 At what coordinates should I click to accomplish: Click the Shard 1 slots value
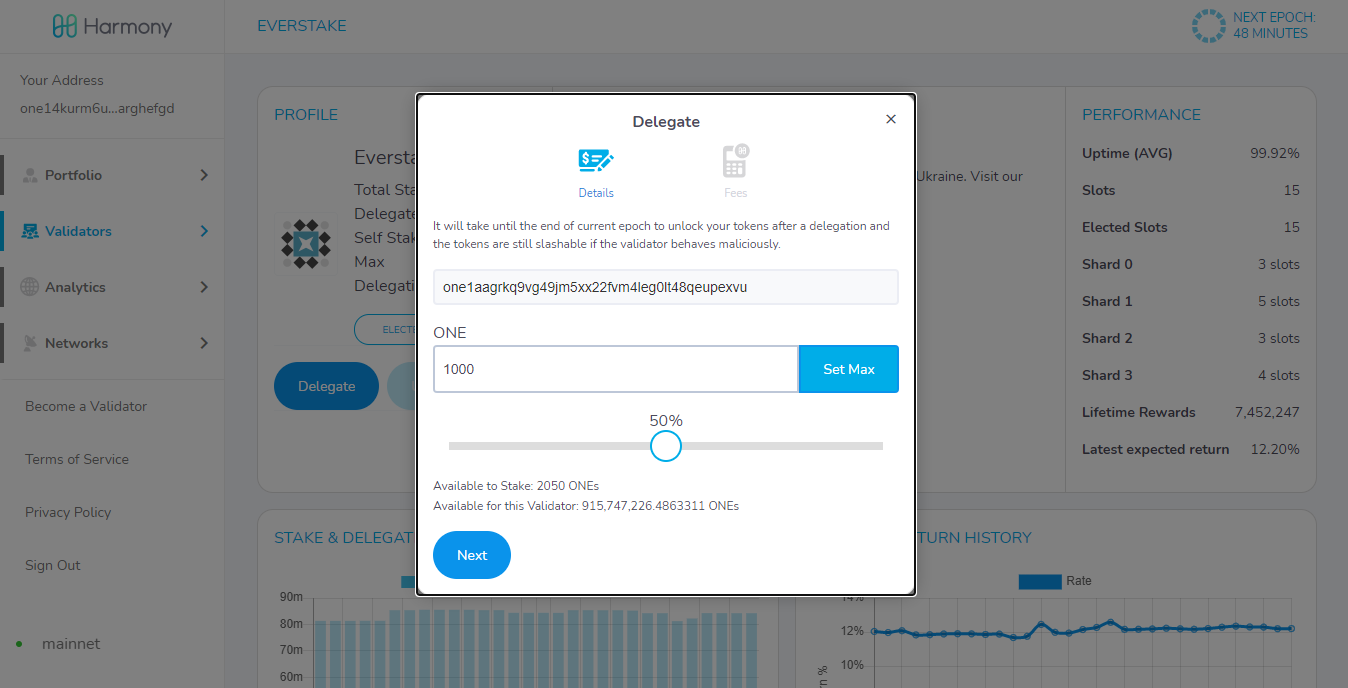click(x=1279, y=301)
